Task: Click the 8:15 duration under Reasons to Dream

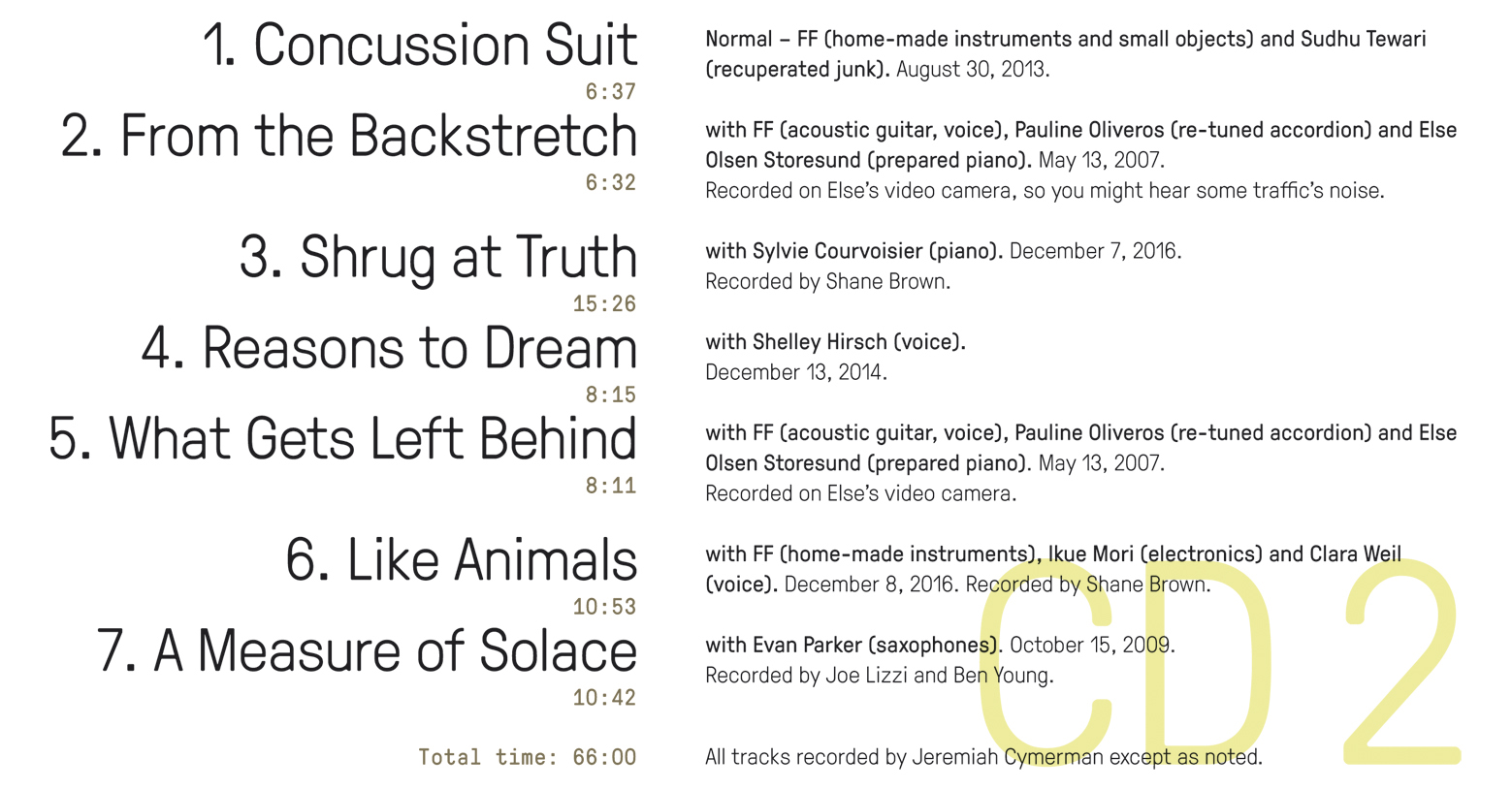Action: tap(611, 395)
